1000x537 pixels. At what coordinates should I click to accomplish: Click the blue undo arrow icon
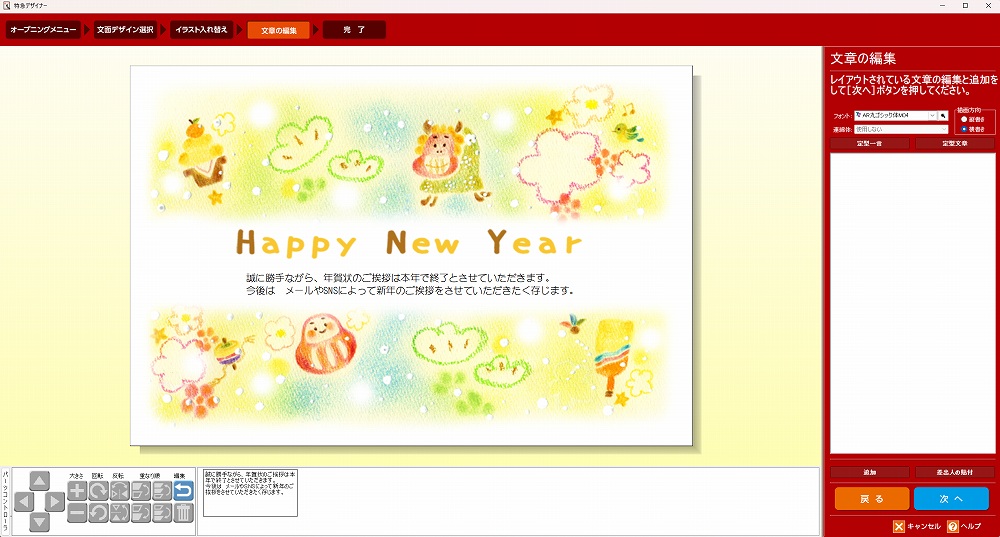(183, 491)
